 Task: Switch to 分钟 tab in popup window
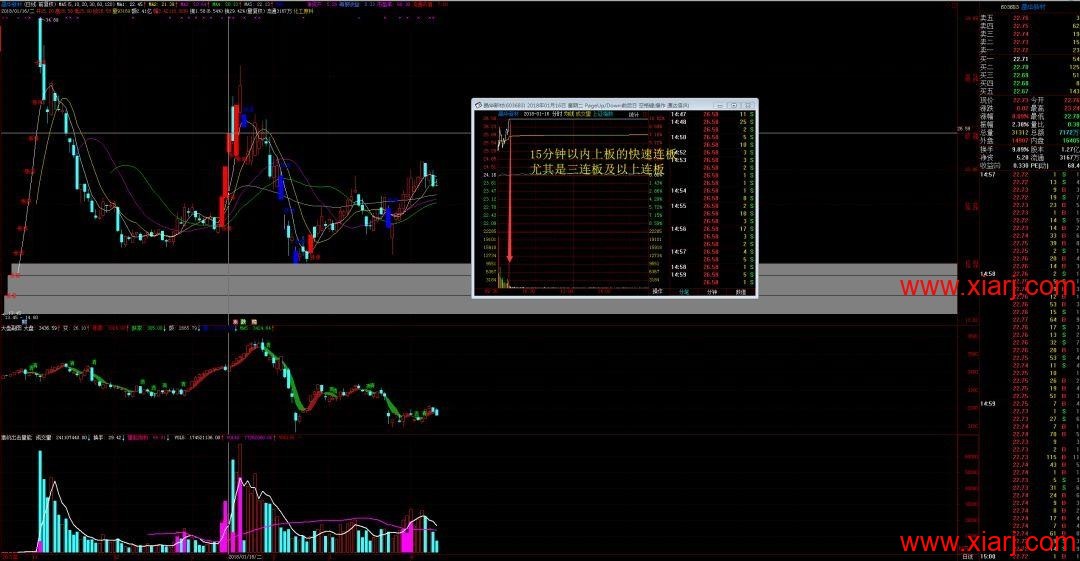[712, 292]
